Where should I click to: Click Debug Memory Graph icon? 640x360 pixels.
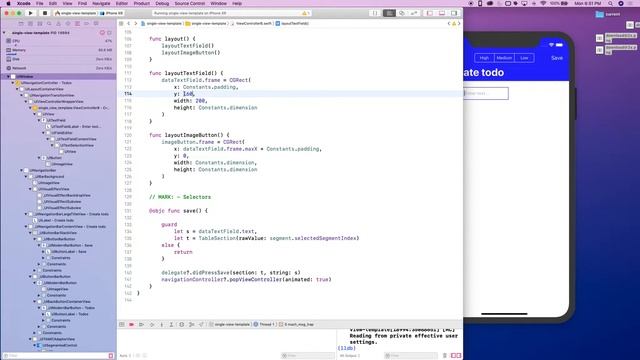[x=191, y=324]
